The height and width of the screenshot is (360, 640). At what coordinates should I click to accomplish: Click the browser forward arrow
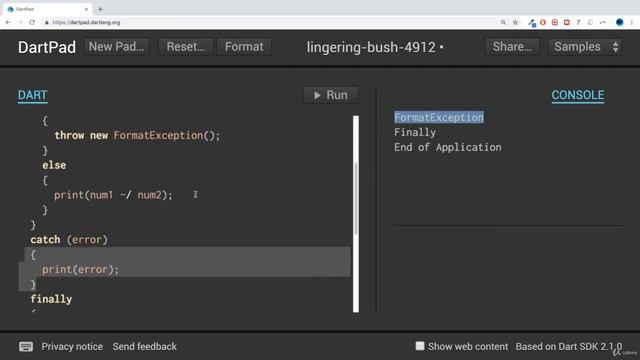click(20, 22)
